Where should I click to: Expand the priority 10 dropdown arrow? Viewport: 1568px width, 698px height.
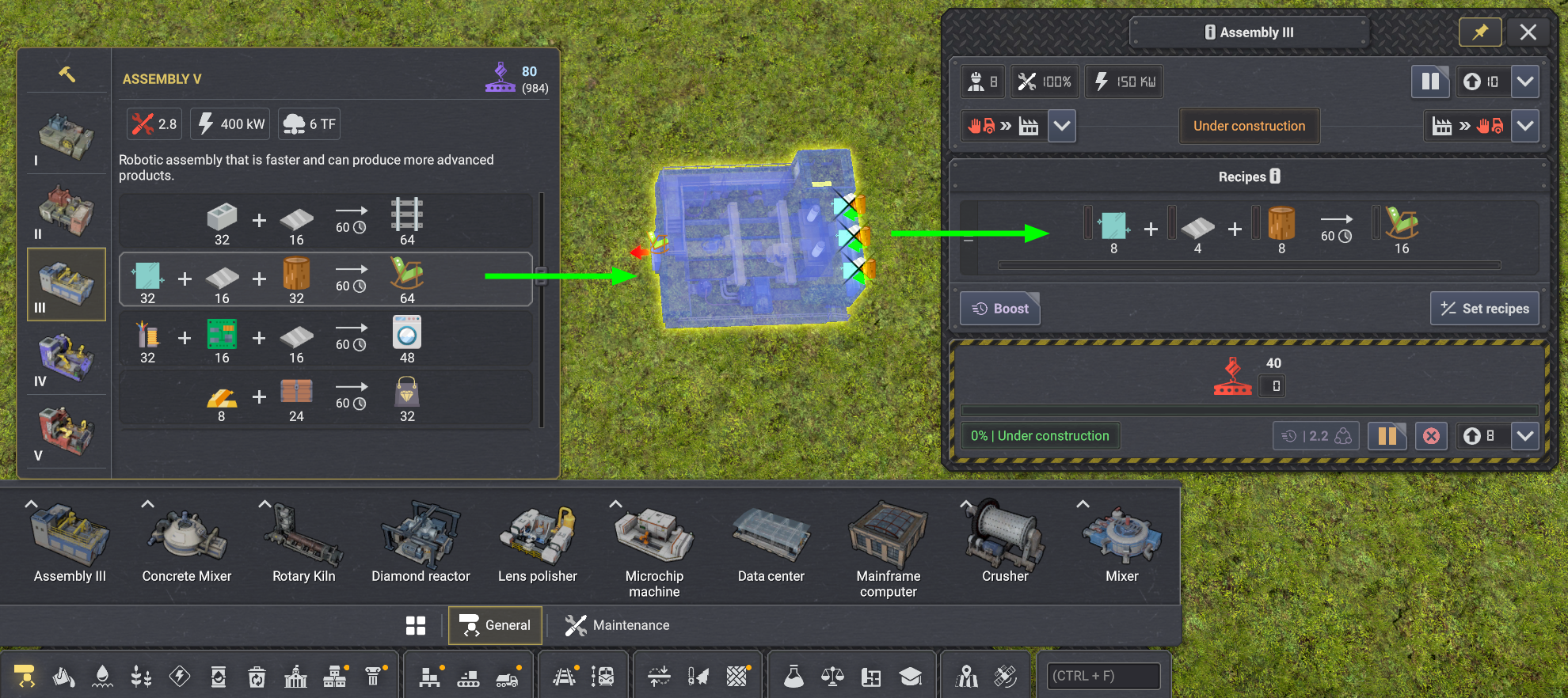tap(1525, 82)
